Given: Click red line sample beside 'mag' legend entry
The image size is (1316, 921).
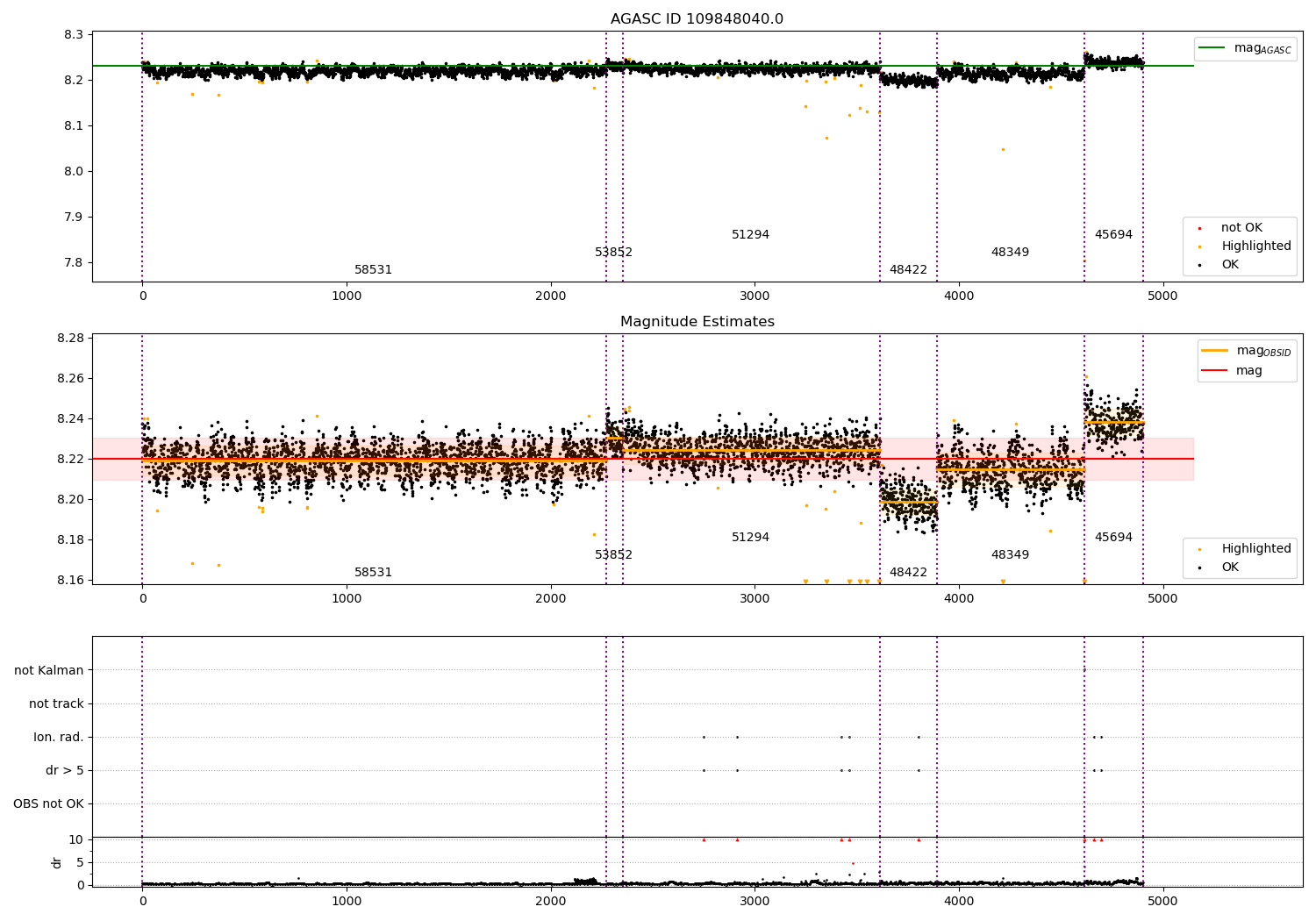Looking at the screenshot, I should [1214, 371].
